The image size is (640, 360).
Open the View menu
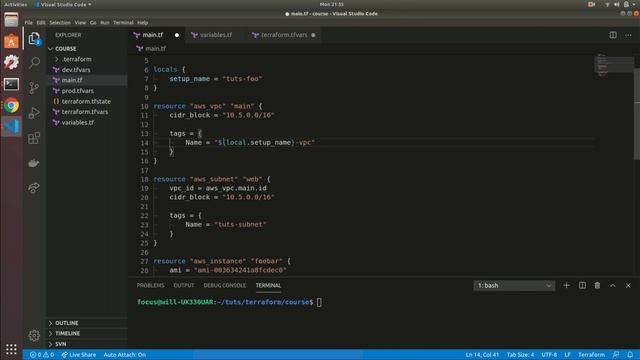[x=80, y=22]
